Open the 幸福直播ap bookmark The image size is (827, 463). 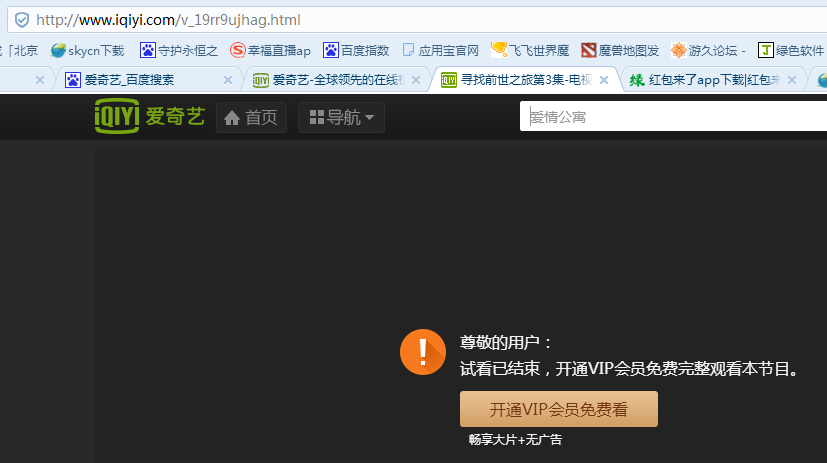270,50
